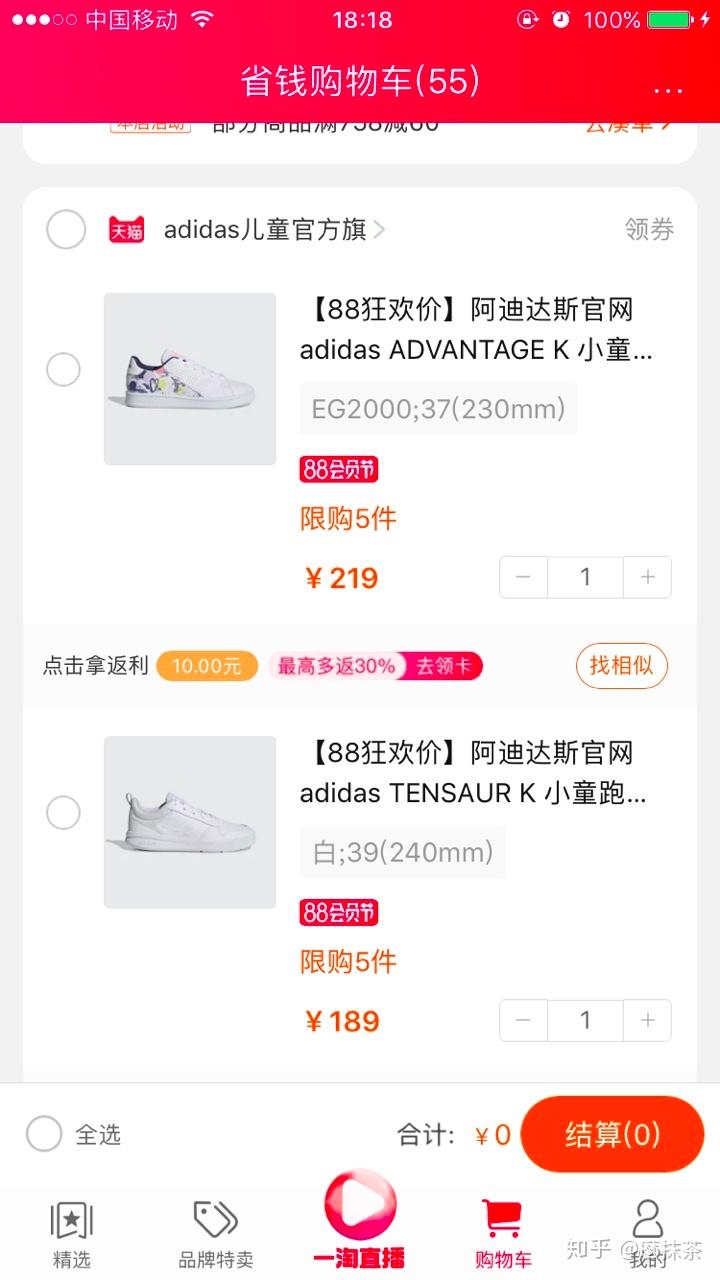The image size is (720, 1280).
Task: Go to the 我的 profile tab
Action: coord(648,1234)
